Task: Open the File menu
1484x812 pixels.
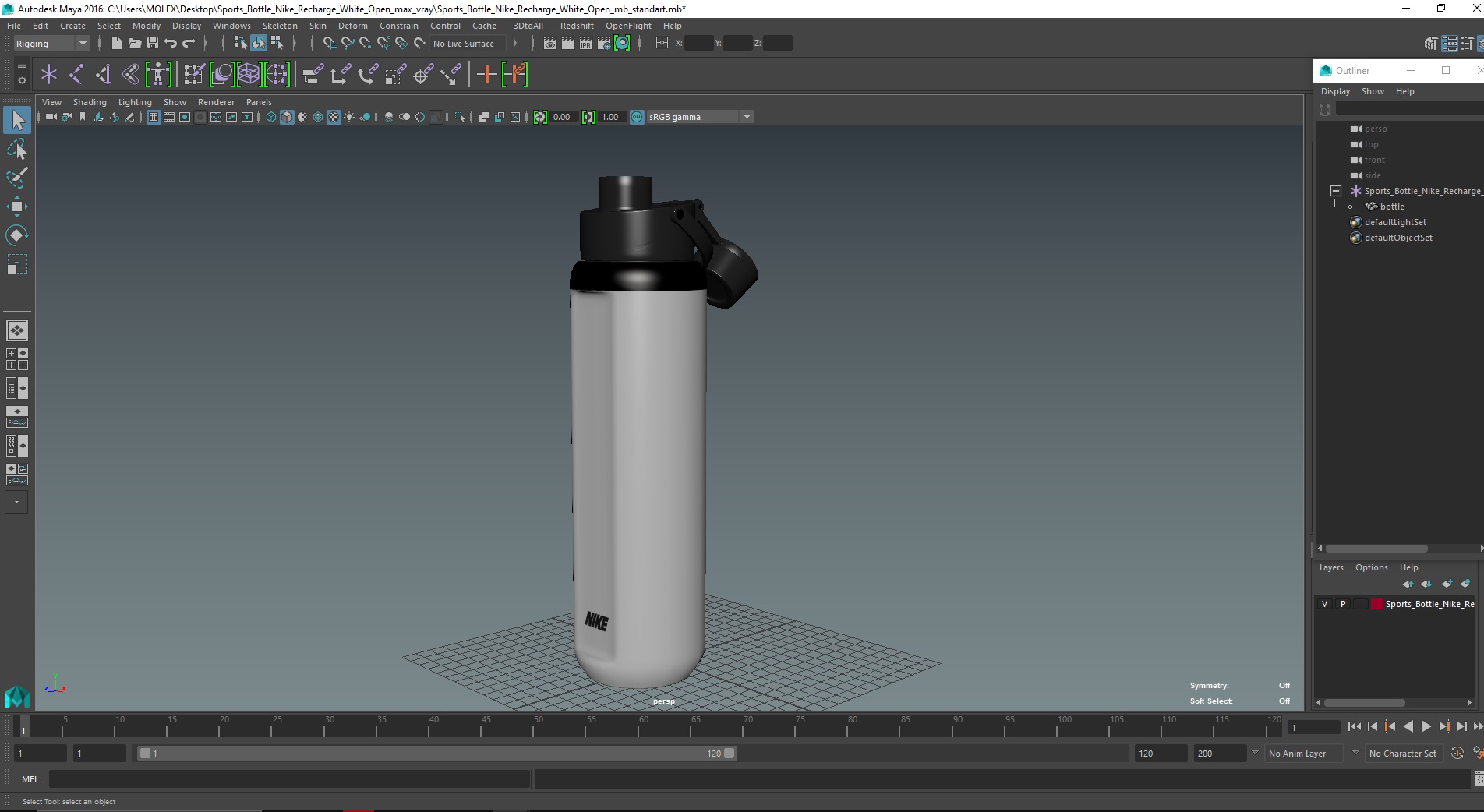Action: pos(14,26)
